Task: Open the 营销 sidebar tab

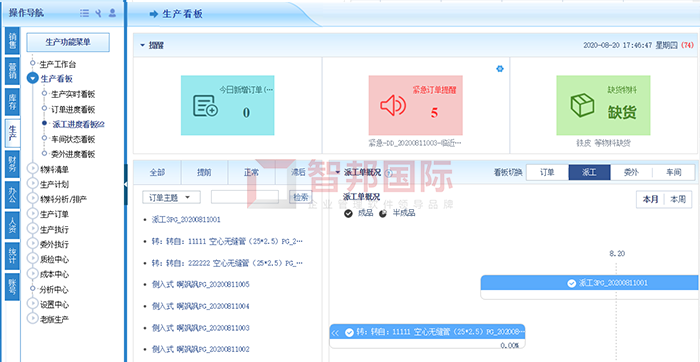Action: (12, 71)
